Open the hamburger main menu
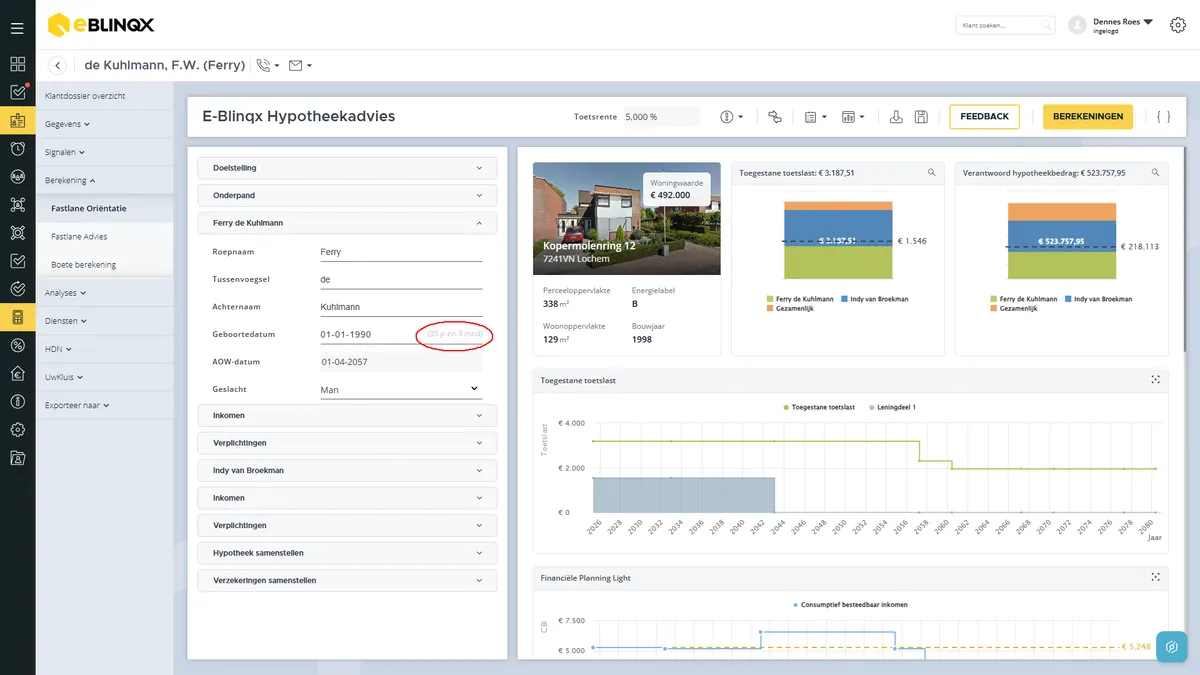 click(17, 28)
